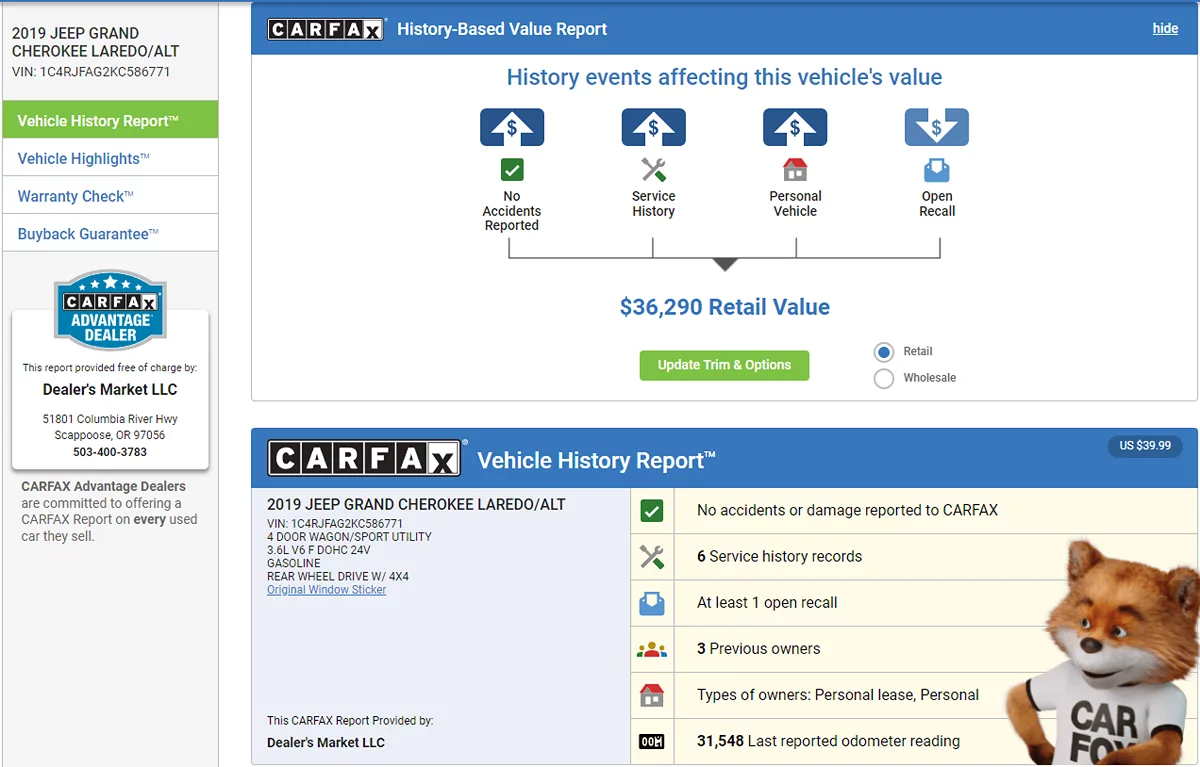1200x767 pixels.
Task: Click the Service History wrench icon
Action: pos(653,170)
